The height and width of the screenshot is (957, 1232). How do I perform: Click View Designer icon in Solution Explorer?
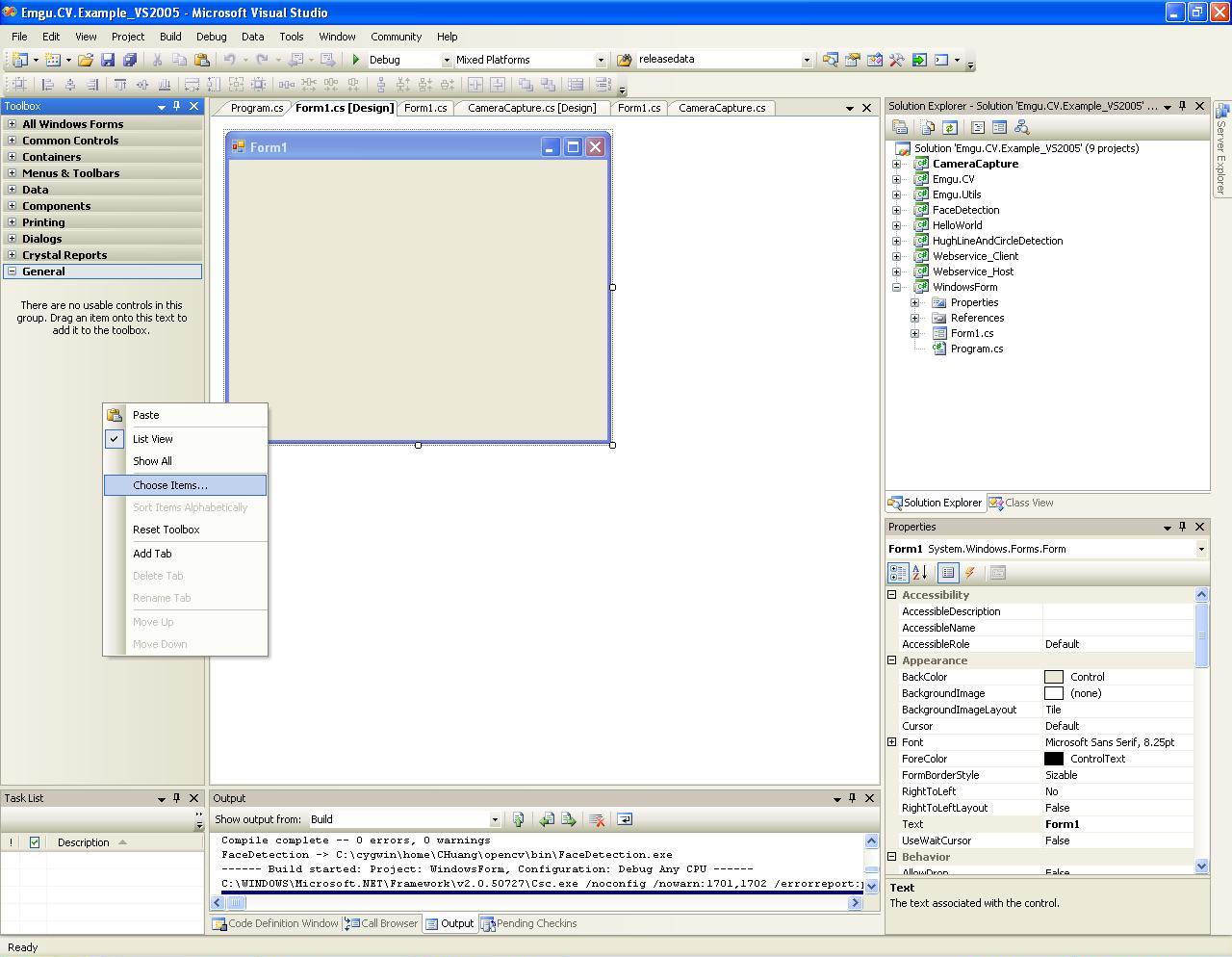pyautogui.click(x=999, y=127)
